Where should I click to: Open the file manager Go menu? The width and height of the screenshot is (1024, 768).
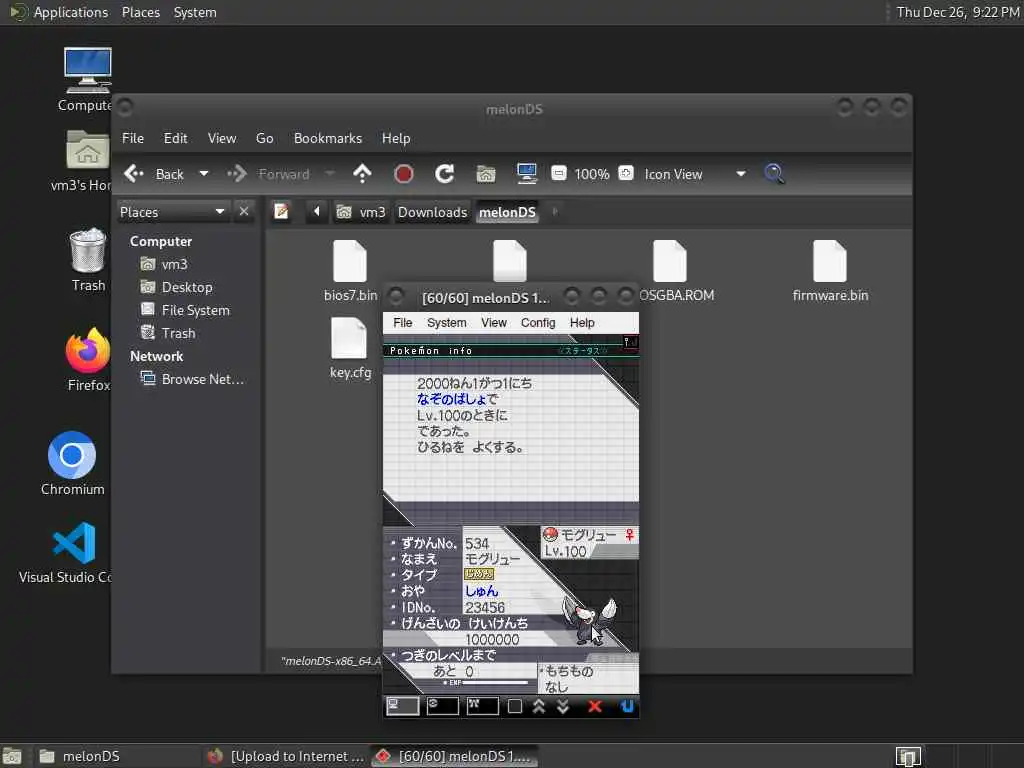click(x=264, y=138)
